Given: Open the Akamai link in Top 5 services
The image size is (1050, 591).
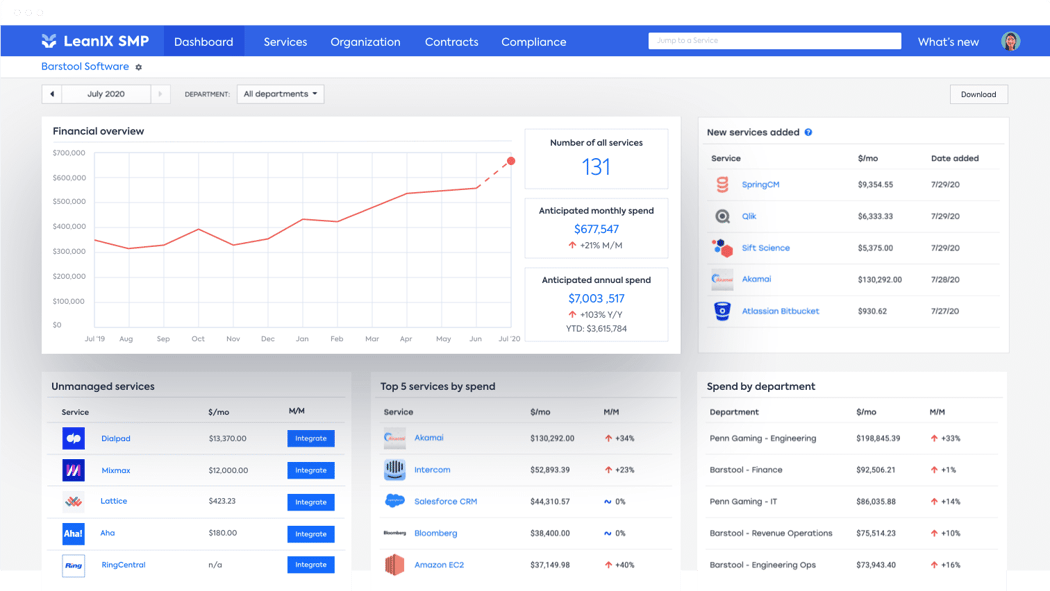Looking at the screenshot, I should (429, 438).
